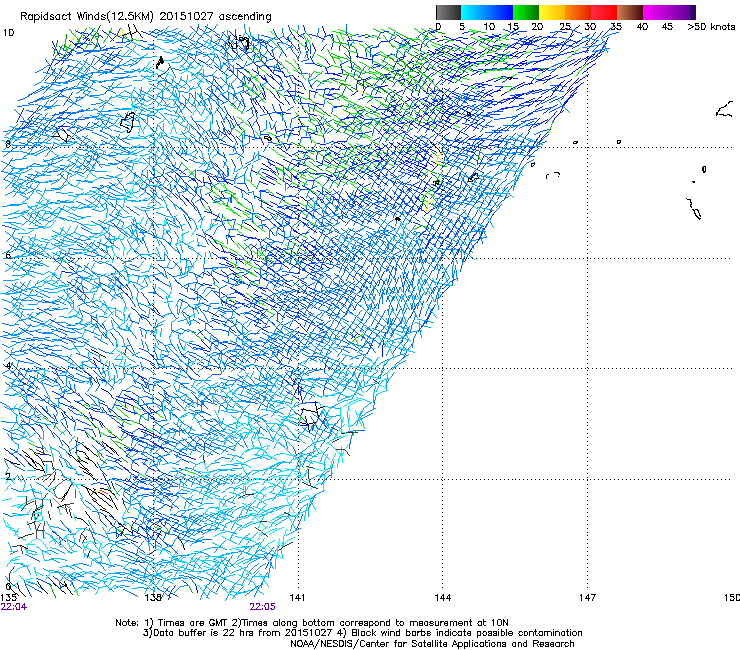Click the green 15-20 knots legend color
Viewport: 740px width, 650px height.
point(526,12)
